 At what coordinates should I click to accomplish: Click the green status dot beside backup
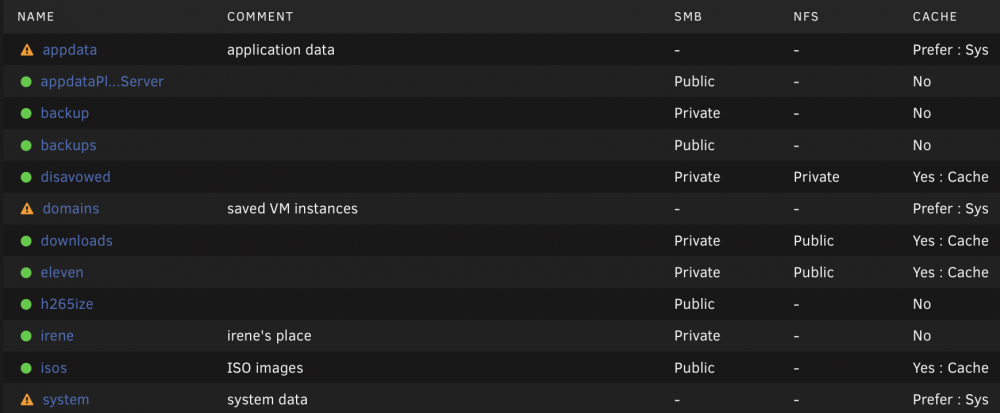point(26,113)
